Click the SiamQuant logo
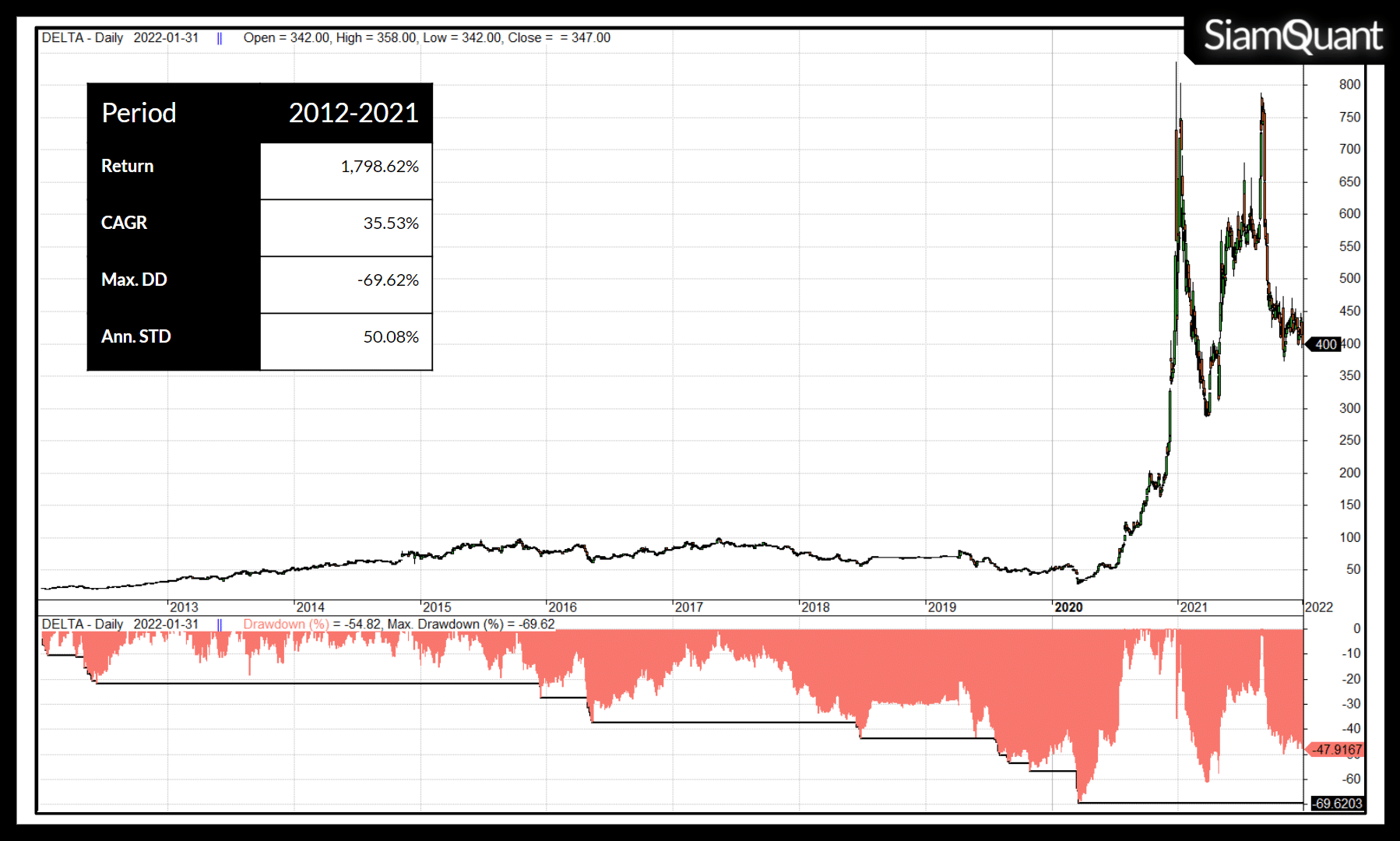The width and height of the screenshot is (1400, 841). click(1292, 37)
